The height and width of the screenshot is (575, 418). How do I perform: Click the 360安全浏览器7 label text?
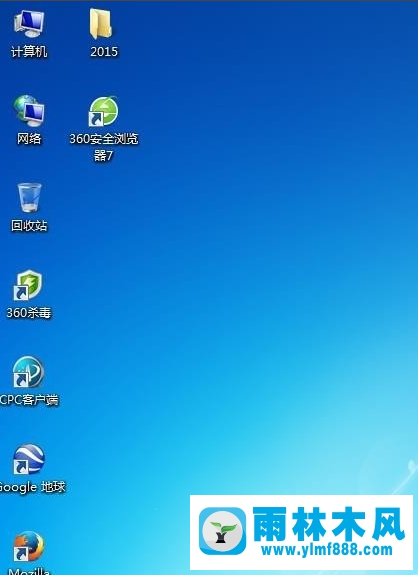pyautogui.click(x=104, y=147)
